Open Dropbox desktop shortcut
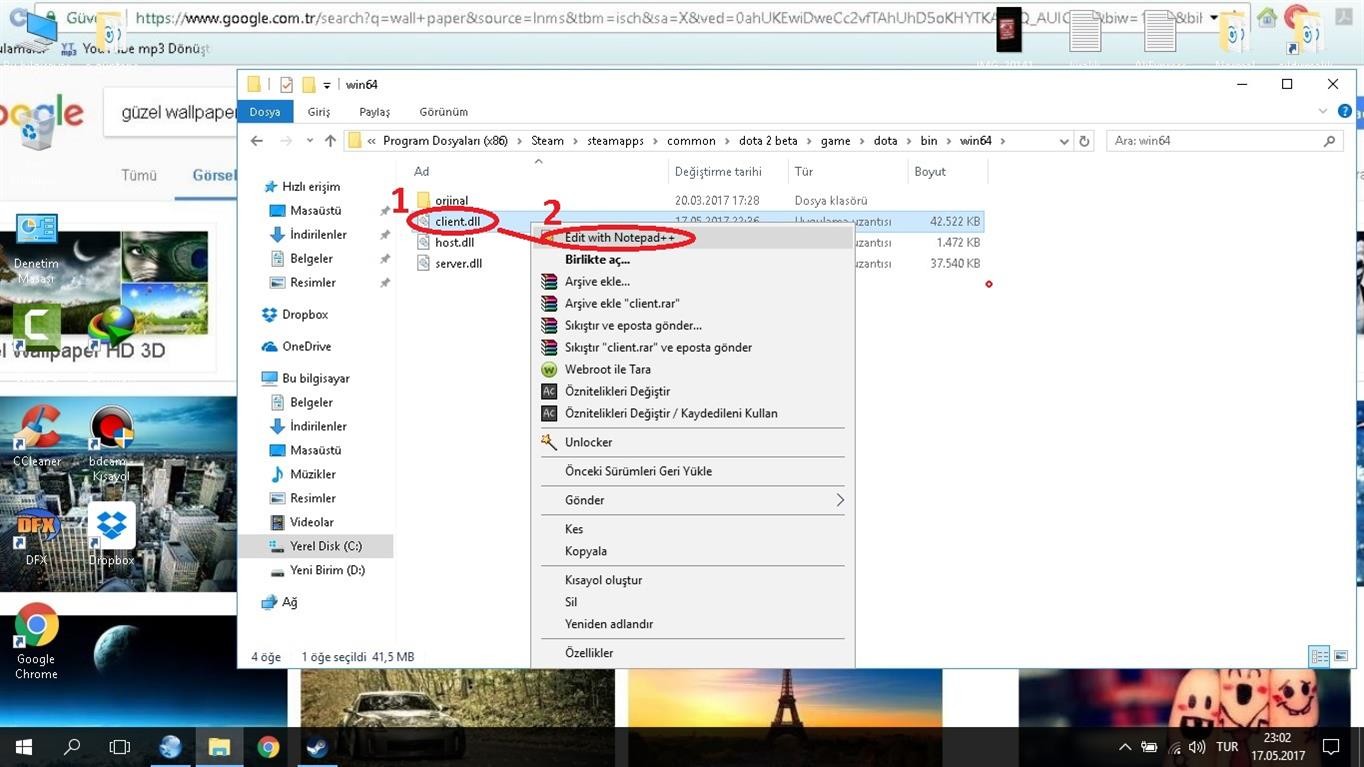The width and height of the screenshot is (1364, 767). [111, 534]
